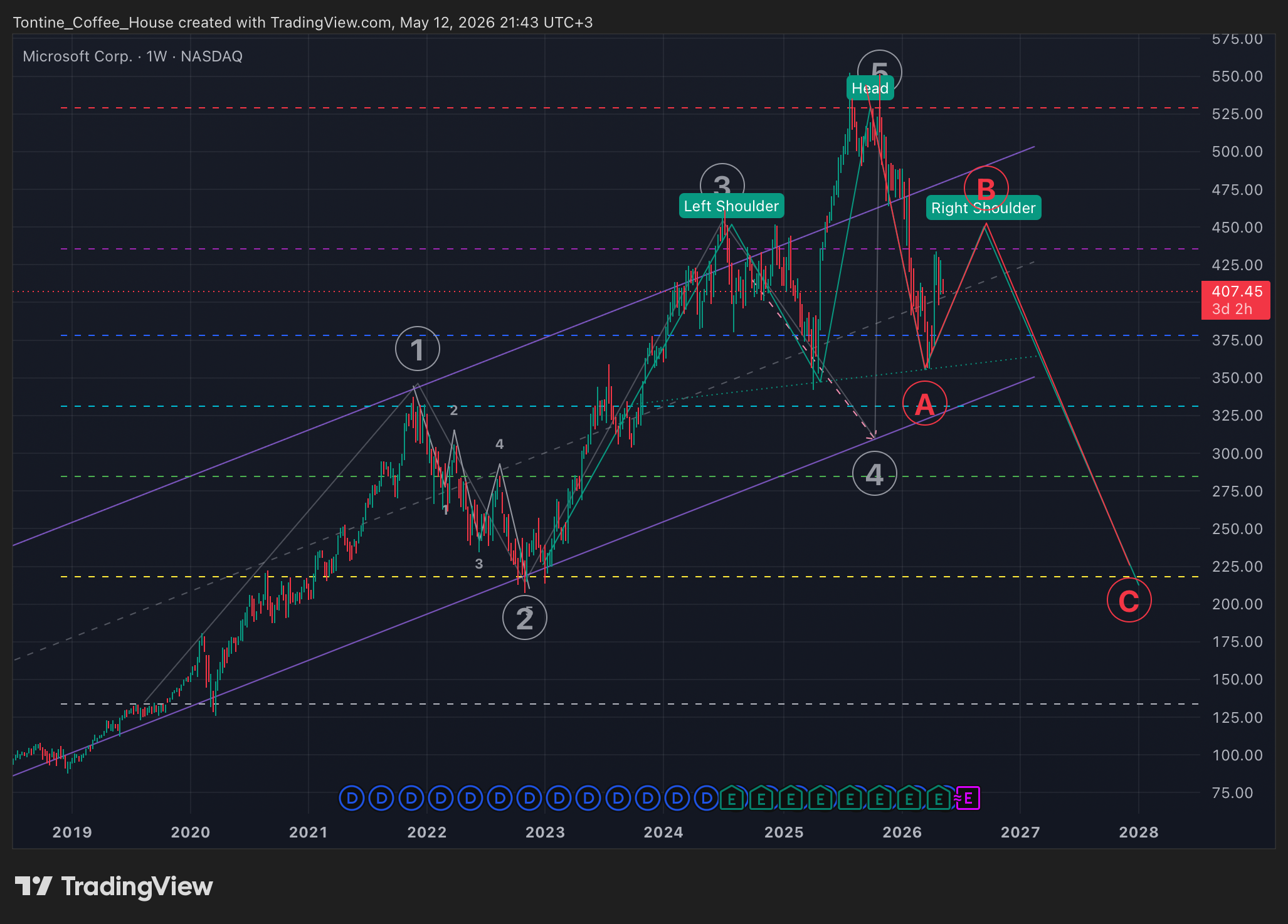
Task: Click the 200.00 price axis label
Action: pyautogui.click(x=1237, y=604)
